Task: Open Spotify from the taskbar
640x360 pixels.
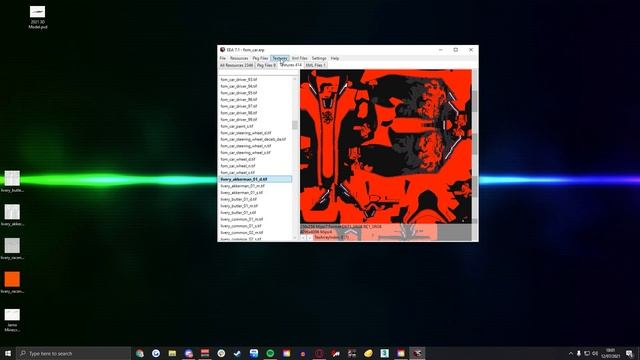Action: point(270,353)
